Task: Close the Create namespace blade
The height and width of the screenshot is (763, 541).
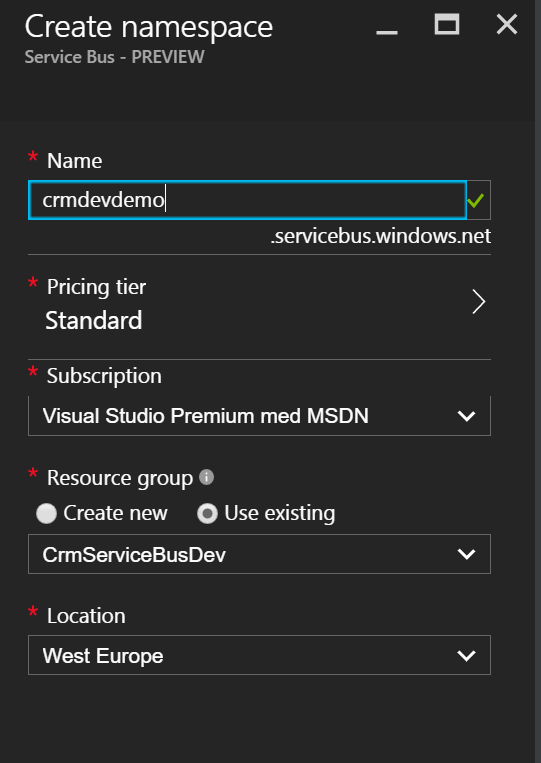Action: pos(506,24)
